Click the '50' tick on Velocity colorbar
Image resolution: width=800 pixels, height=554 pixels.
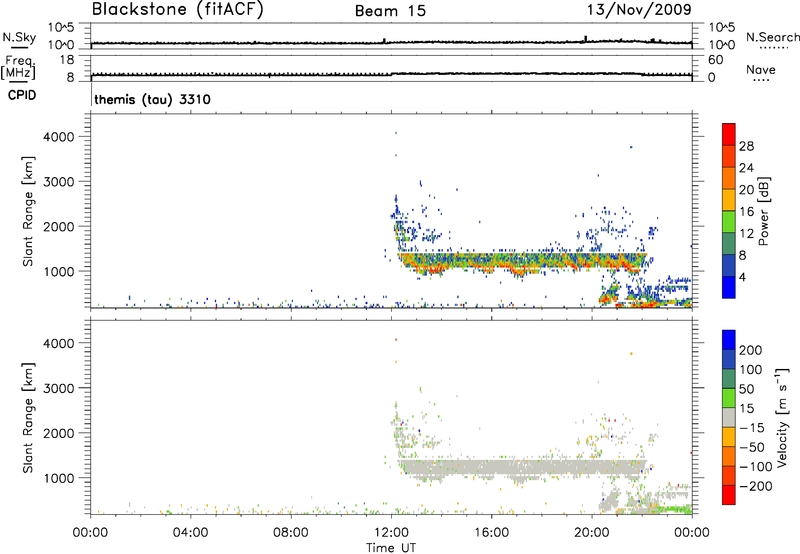[x=746, y=389]
